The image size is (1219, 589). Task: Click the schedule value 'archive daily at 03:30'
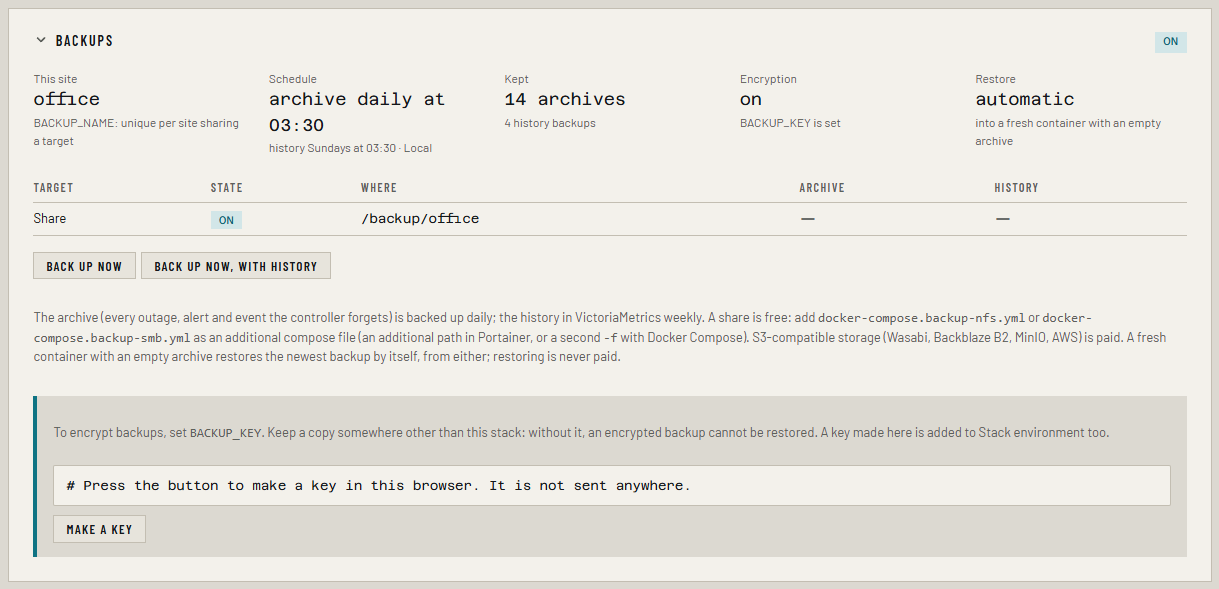click(x=357, y=112)
